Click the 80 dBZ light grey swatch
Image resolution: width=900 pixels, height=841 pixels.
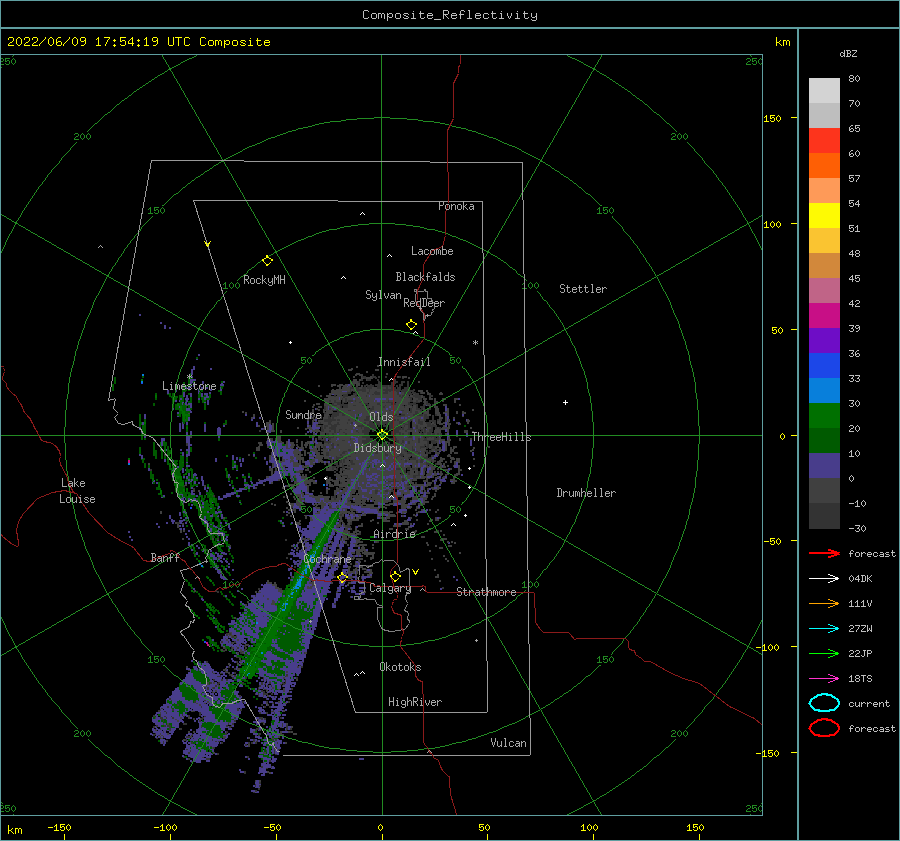[824, 91]
